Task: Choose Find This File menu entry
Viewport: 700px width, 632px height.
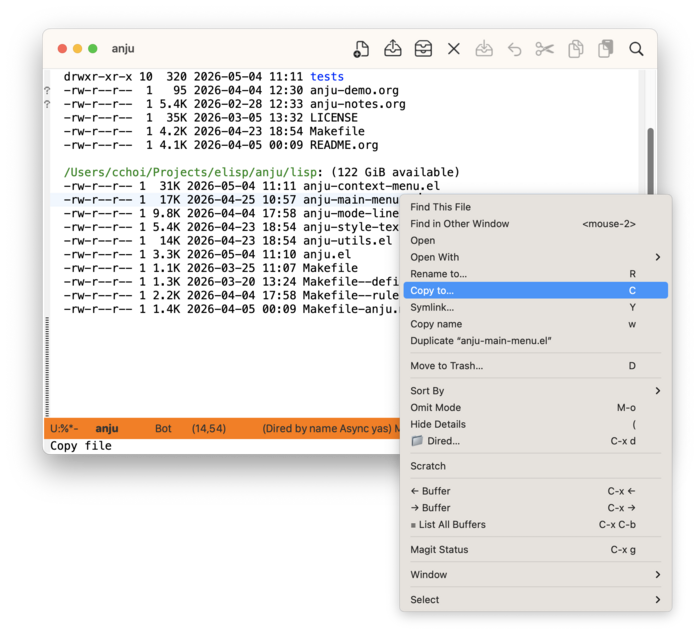Action: pyautogui.click(x=536, y=207)
